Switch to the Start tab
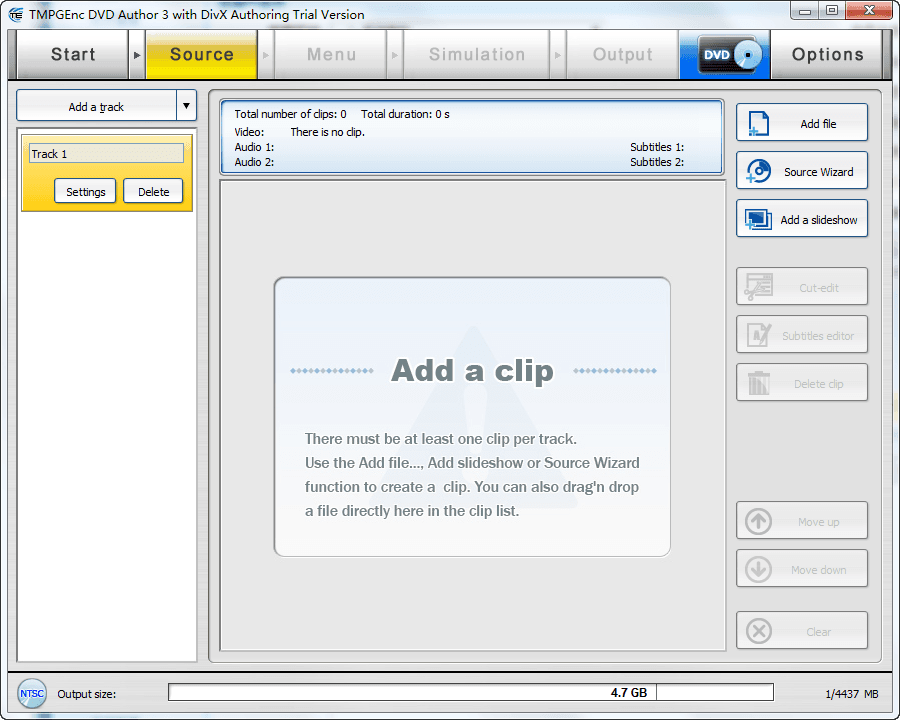 point(72,55)
